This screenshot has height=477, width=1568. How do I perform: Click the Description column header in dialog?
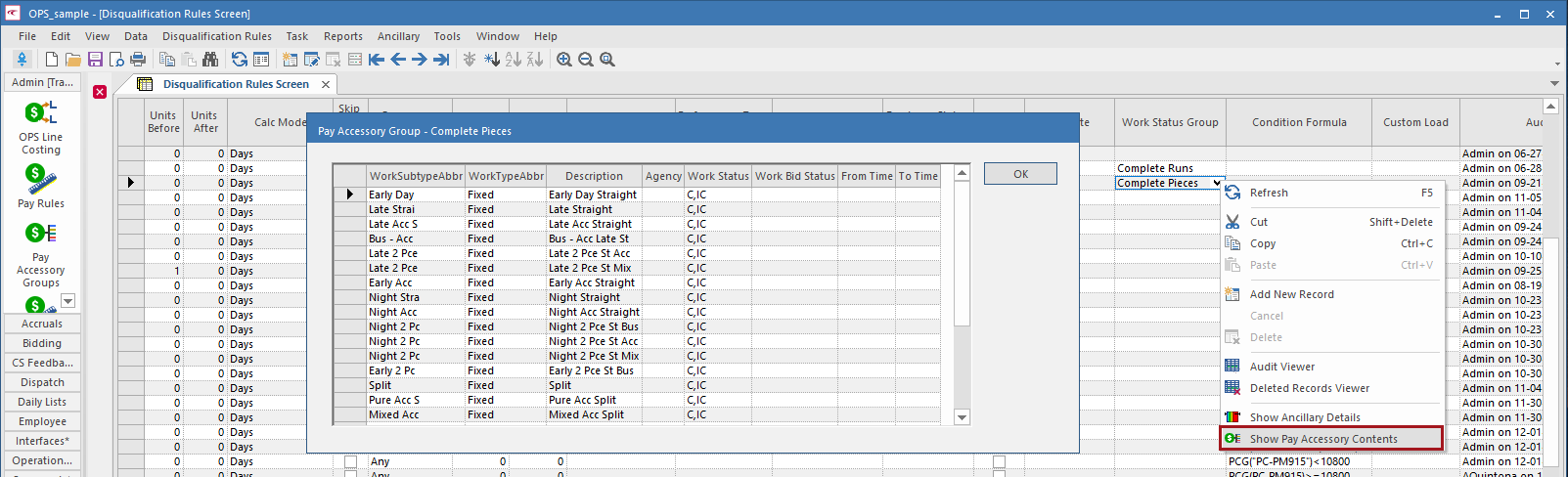tap(594, 176)
